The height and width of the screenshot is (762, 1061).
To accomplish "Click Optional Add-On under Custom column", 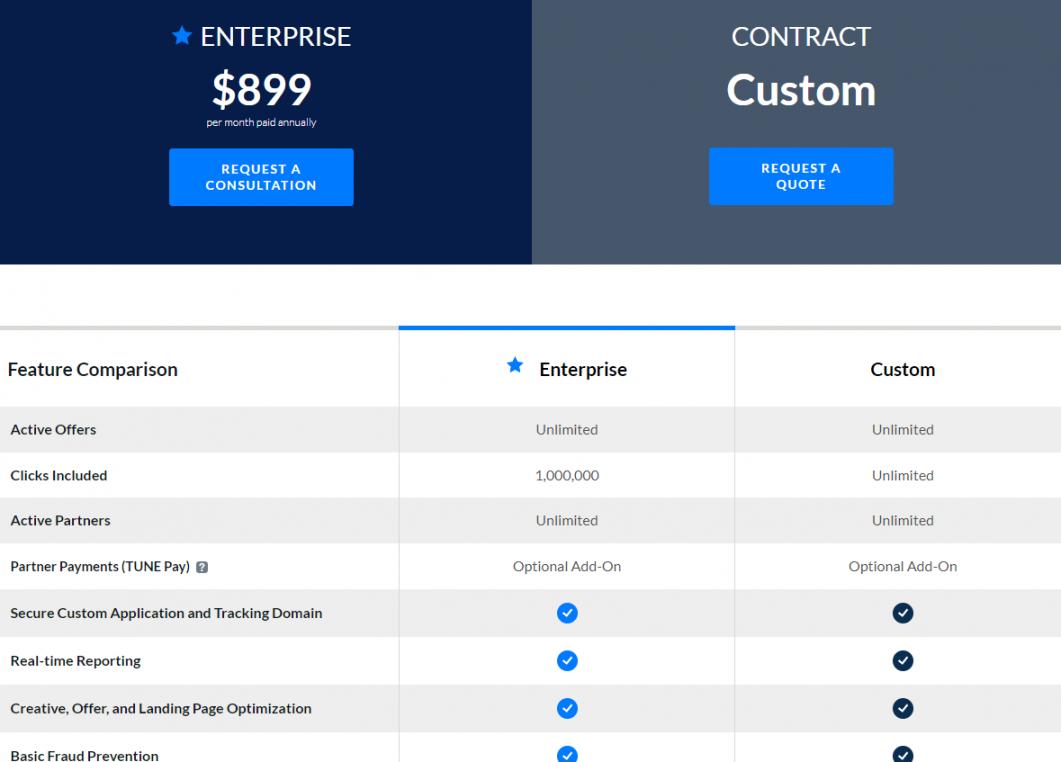I will 902,566.
